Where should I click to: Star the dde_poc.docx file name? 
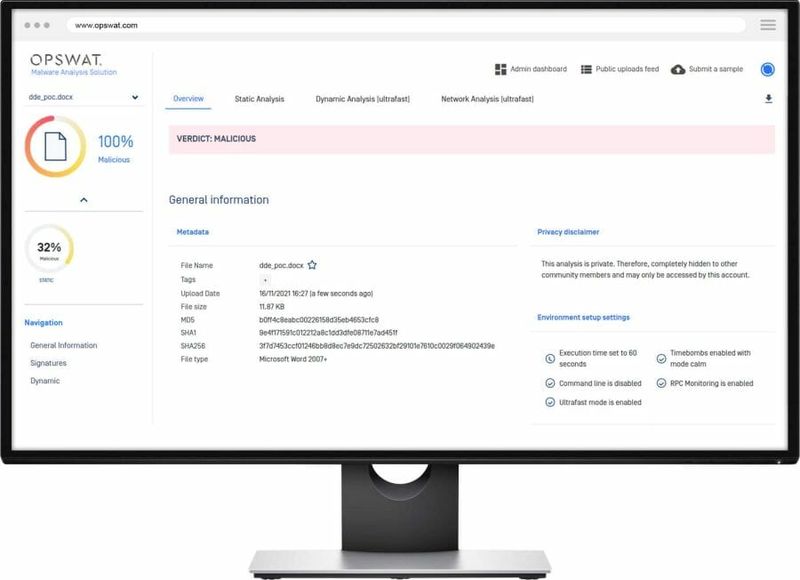point(312,265)
